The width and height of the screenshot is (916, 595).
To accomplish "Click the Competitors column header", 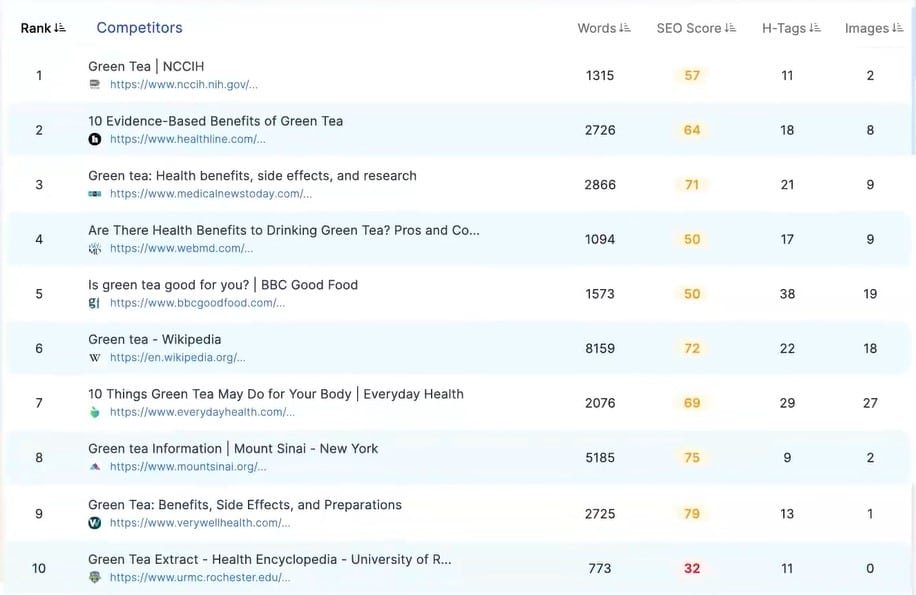I will 139,28.
